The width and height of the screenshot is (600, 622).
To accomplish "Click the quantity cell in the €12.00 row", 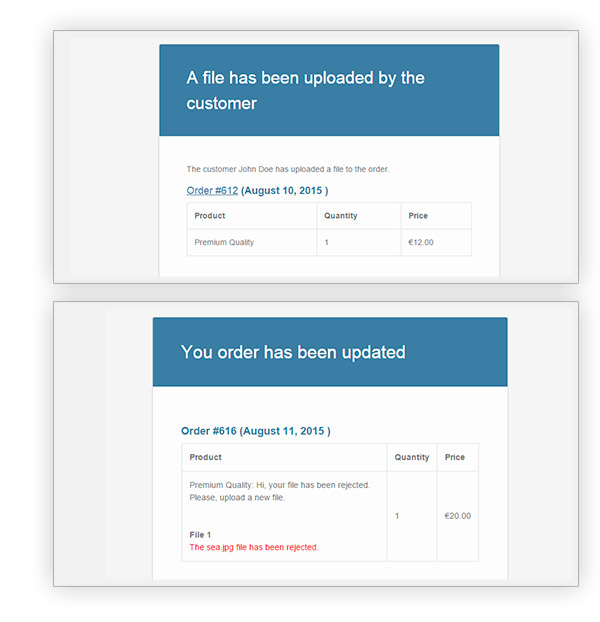I will pyautogui.click(x=327, y=242).
